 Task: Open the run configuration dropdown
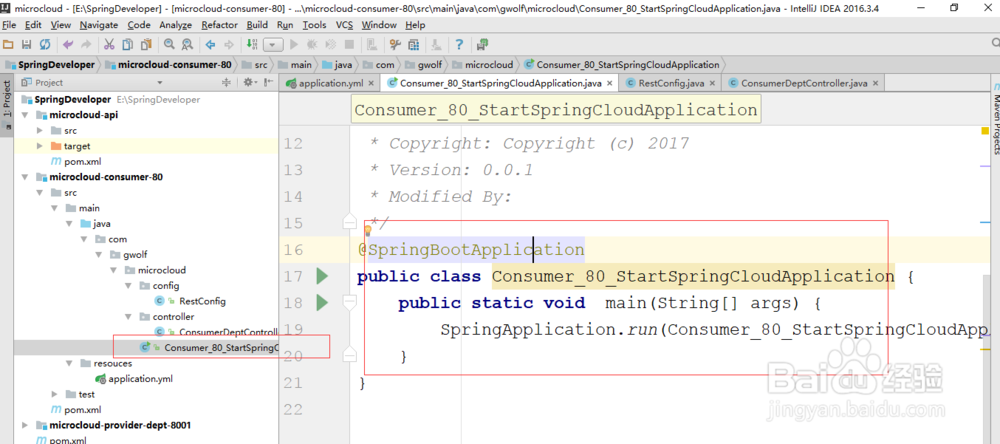click(273, 45)
